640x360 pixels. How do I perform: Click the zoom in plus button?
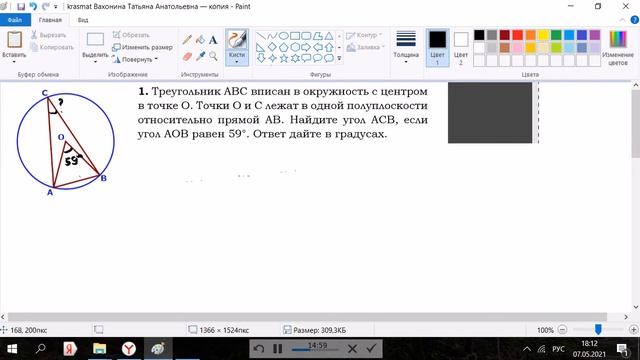click(634, 329)
